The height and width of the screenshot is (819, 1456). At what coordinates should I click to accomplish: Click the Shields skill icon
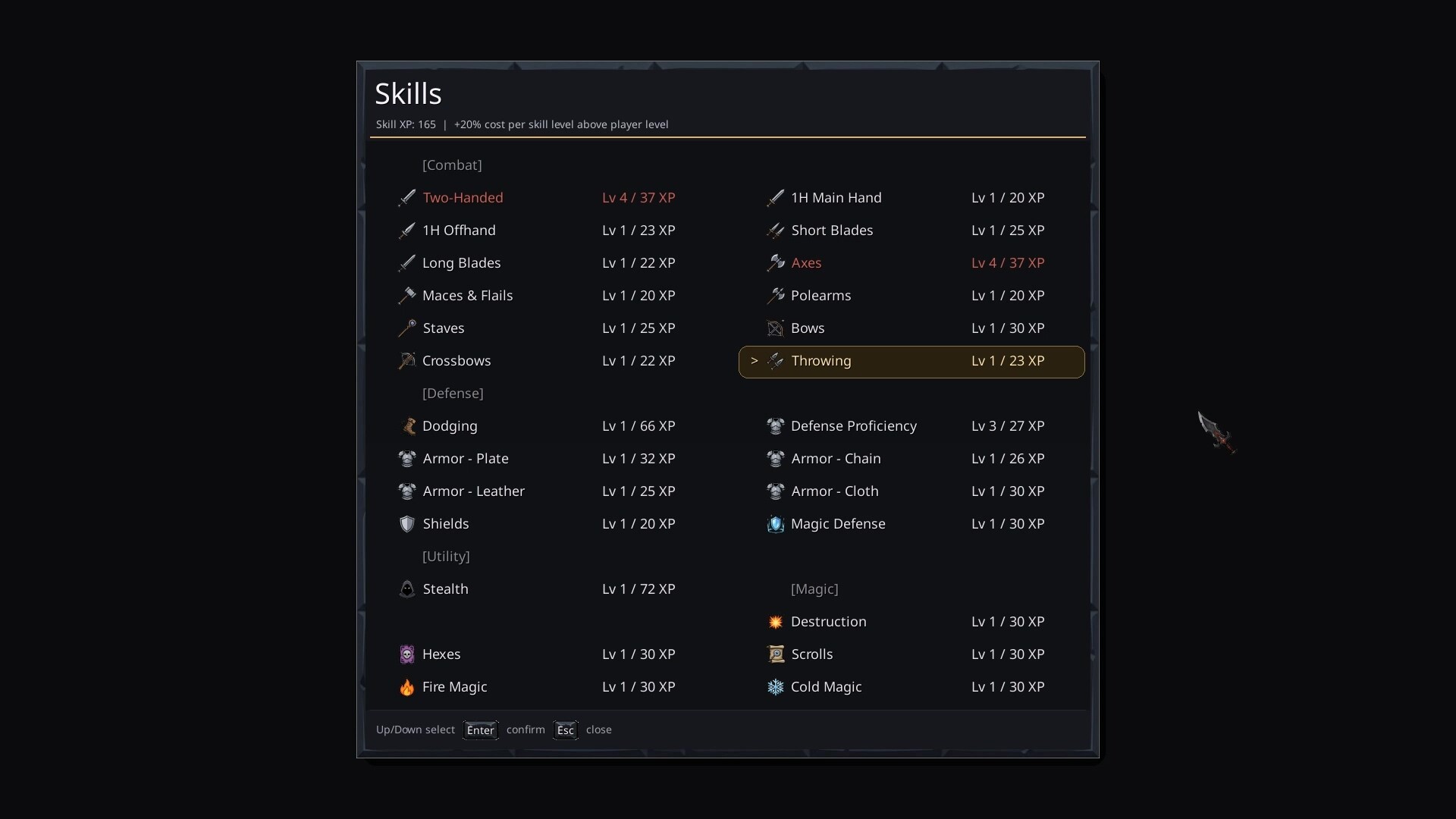[406, 524]
